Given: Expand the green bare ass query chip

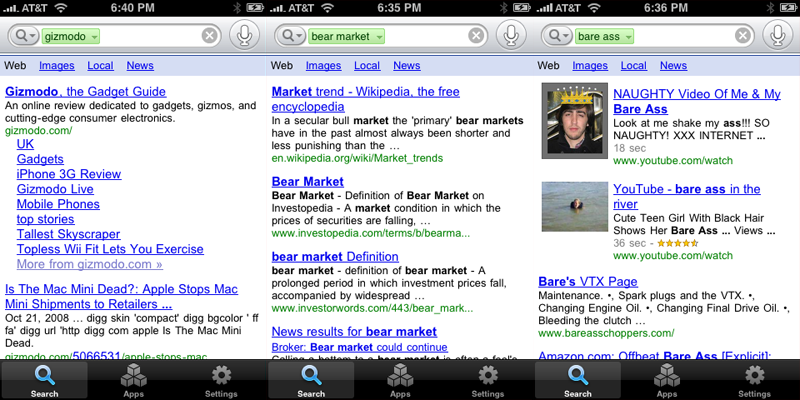Looking at the screenshot, I should [604, 36].
